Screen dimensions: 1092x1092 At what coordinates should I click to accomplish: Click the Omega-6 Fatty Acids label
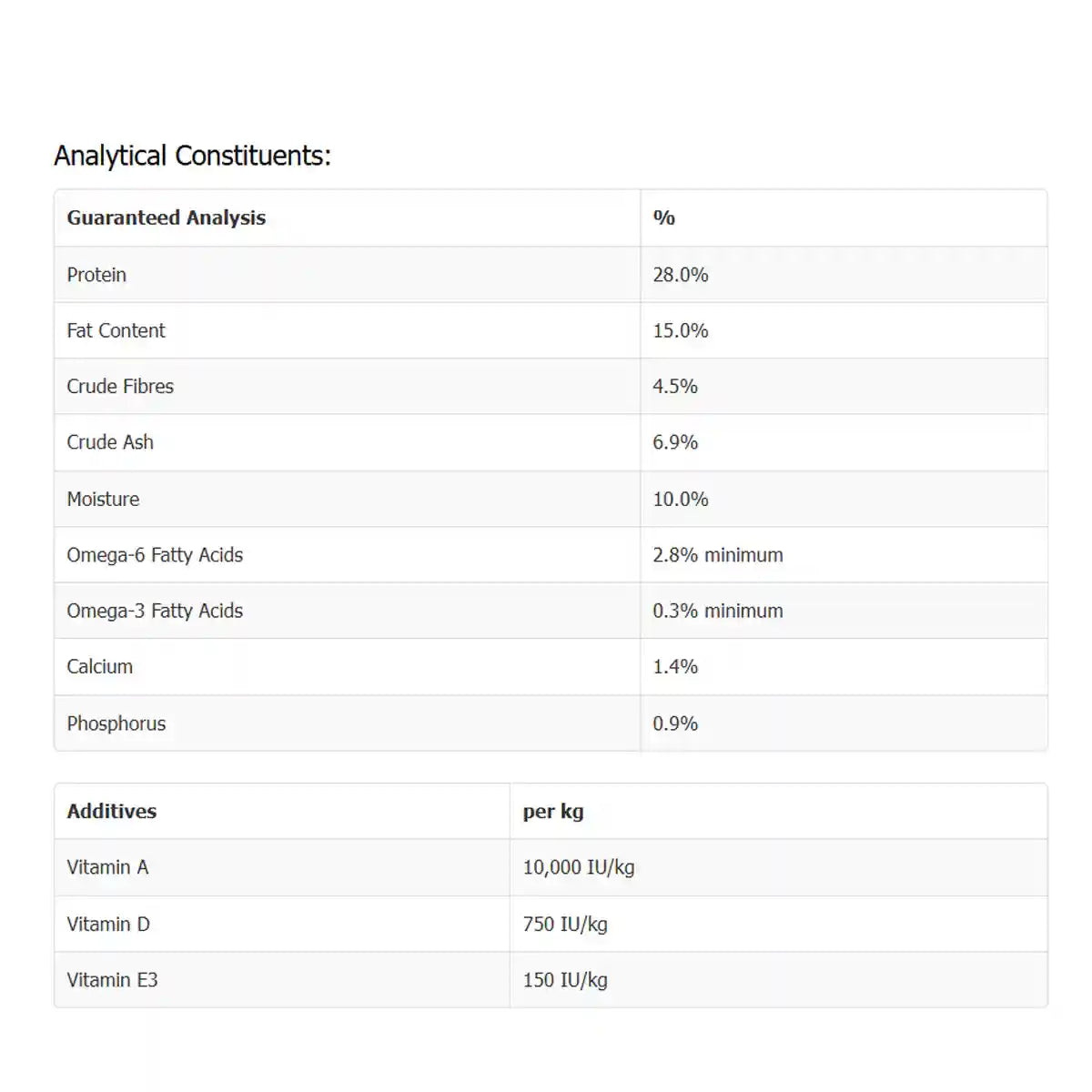155,555
